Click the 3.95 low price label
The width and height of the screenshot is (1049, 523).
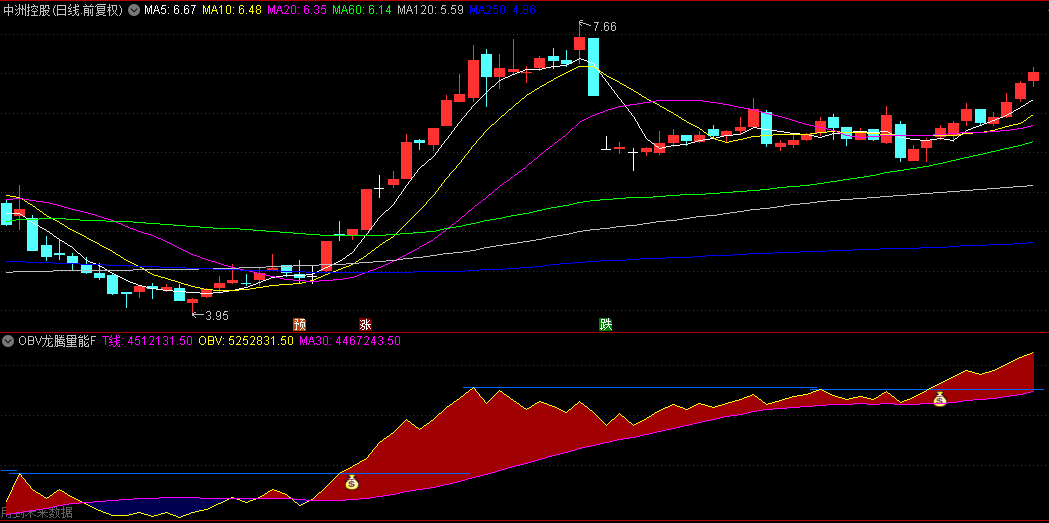coord(217,315)
